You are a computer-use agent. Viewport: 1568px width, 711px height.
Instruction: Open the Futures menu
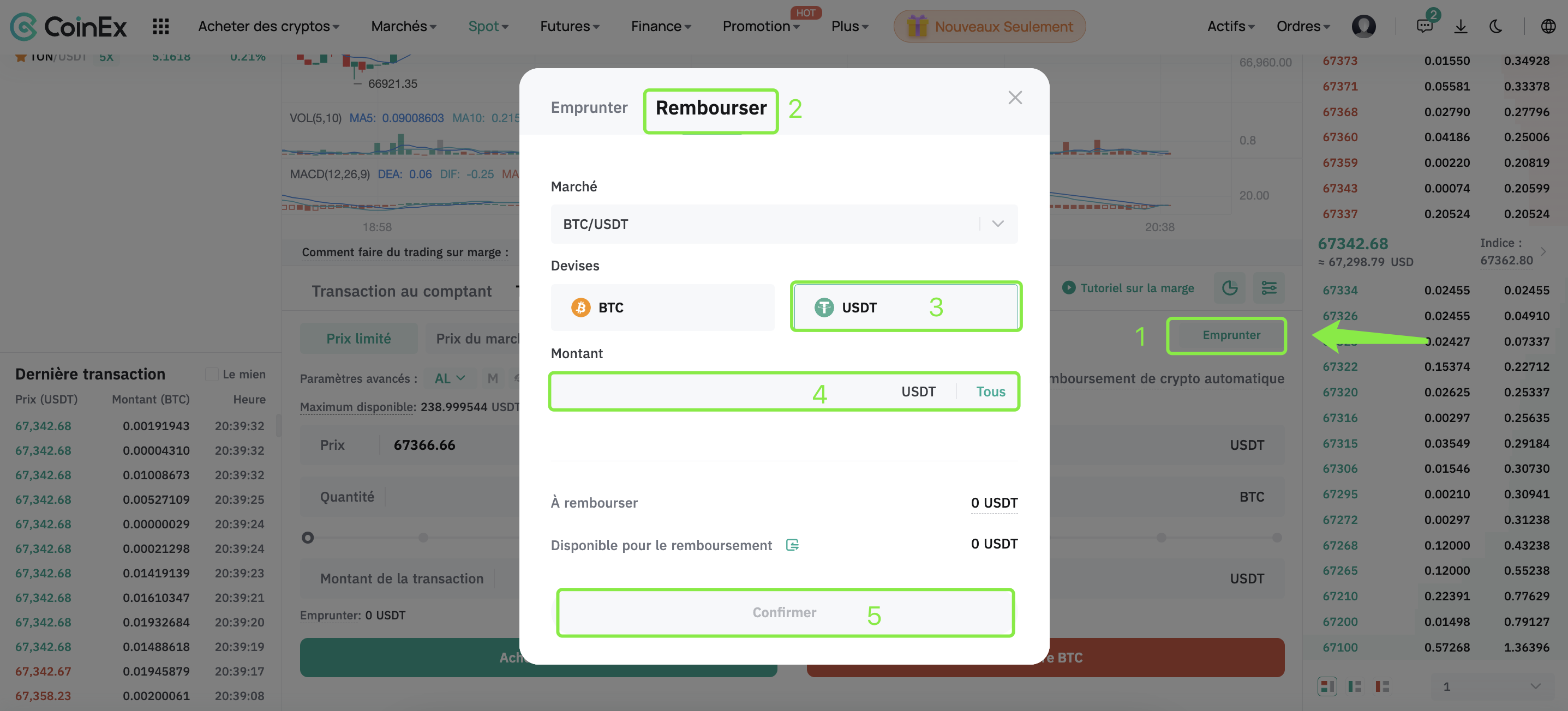click(569, 26)
